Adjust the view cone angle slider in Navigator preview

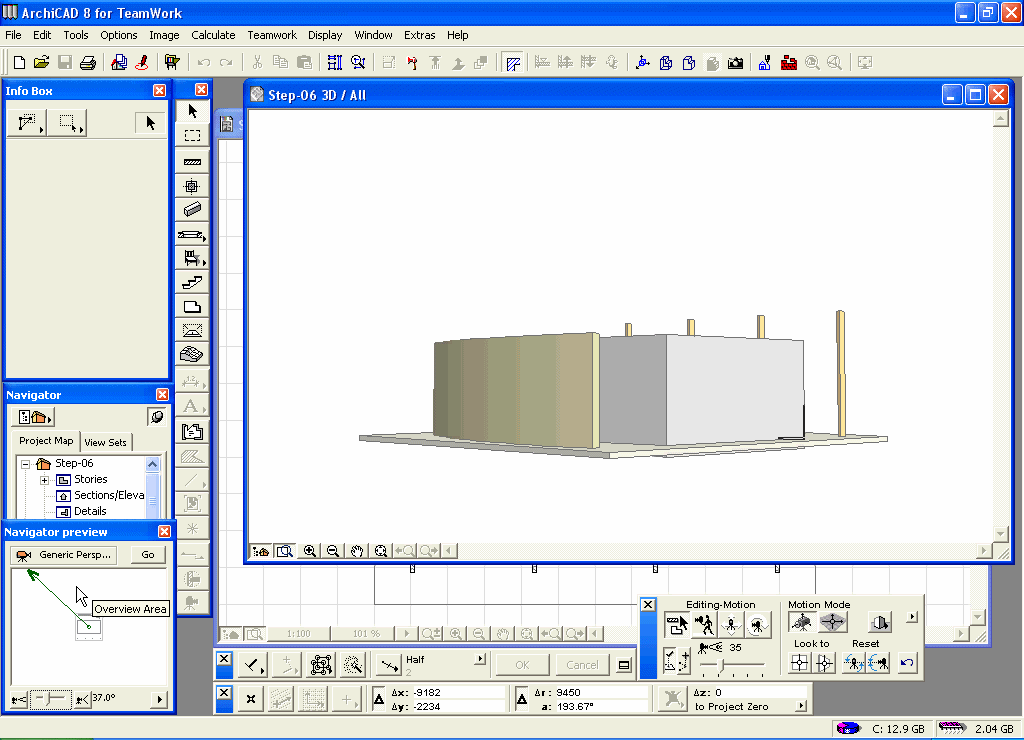49,699
